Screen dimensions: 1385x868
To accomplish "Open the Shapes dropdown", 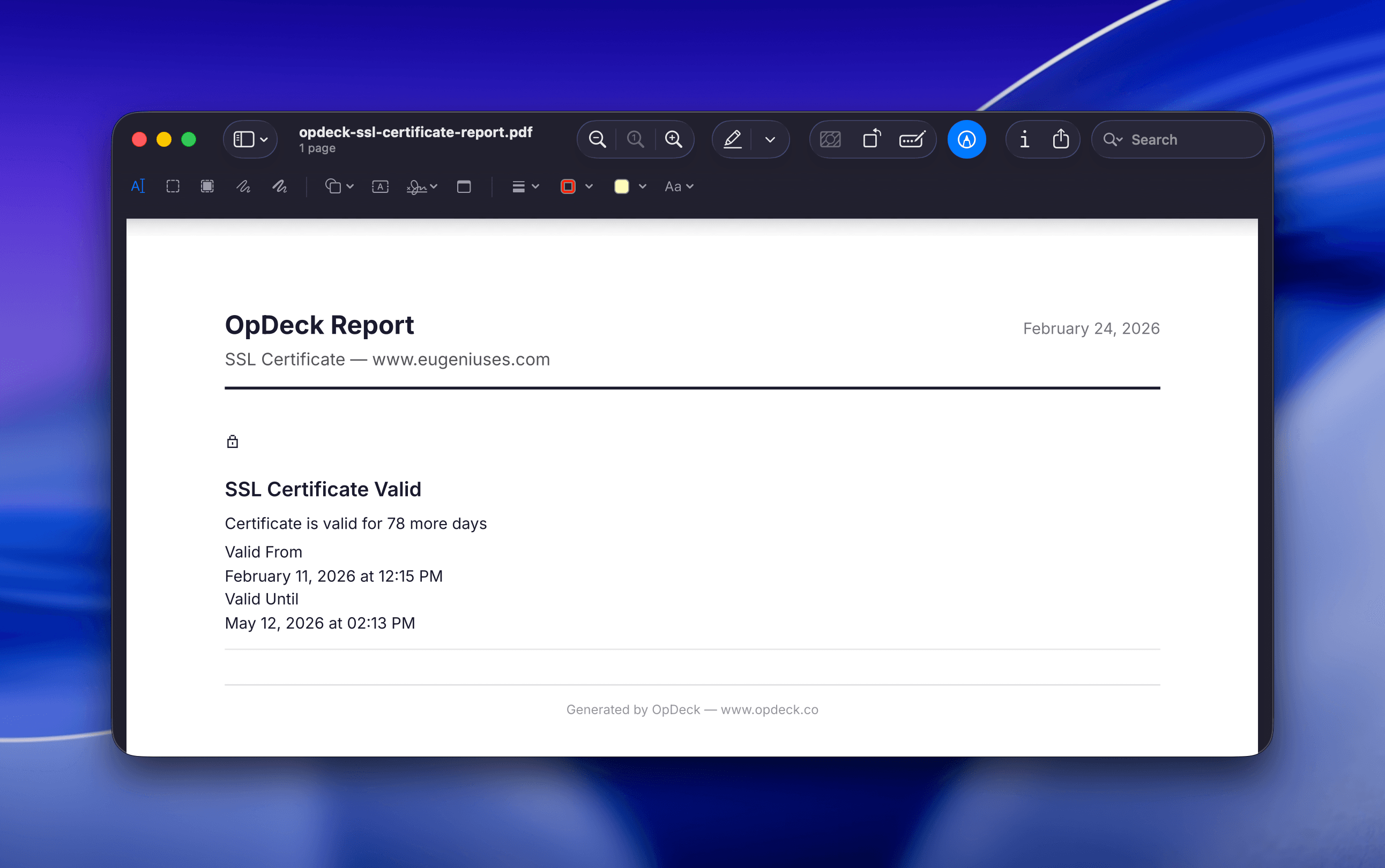I will click(338, 185).
